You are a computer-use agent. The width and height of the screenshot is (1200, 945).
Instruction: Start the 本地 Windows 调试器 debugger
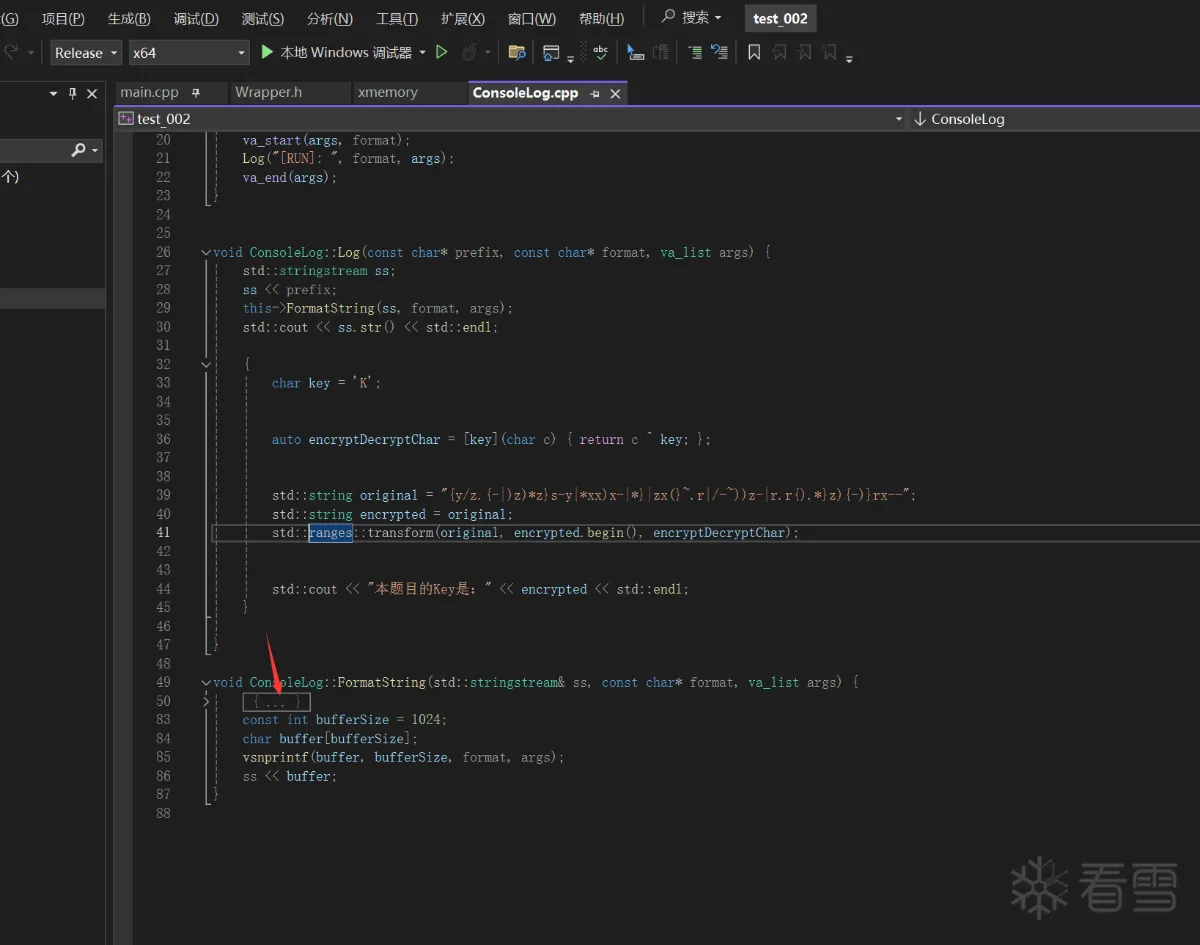(x=336, y=52)
